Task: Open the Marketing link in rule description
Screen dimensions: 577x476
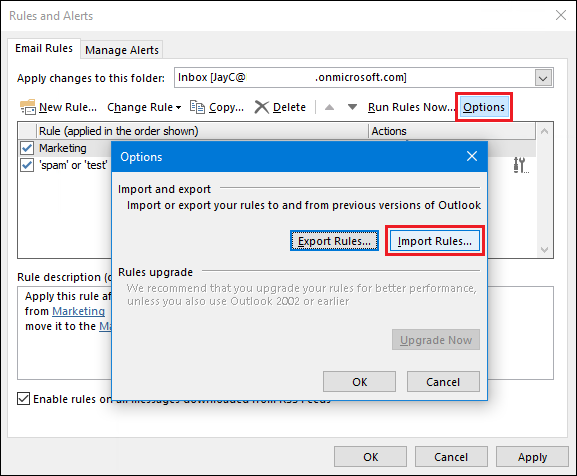Action: (x=78, y=311)
